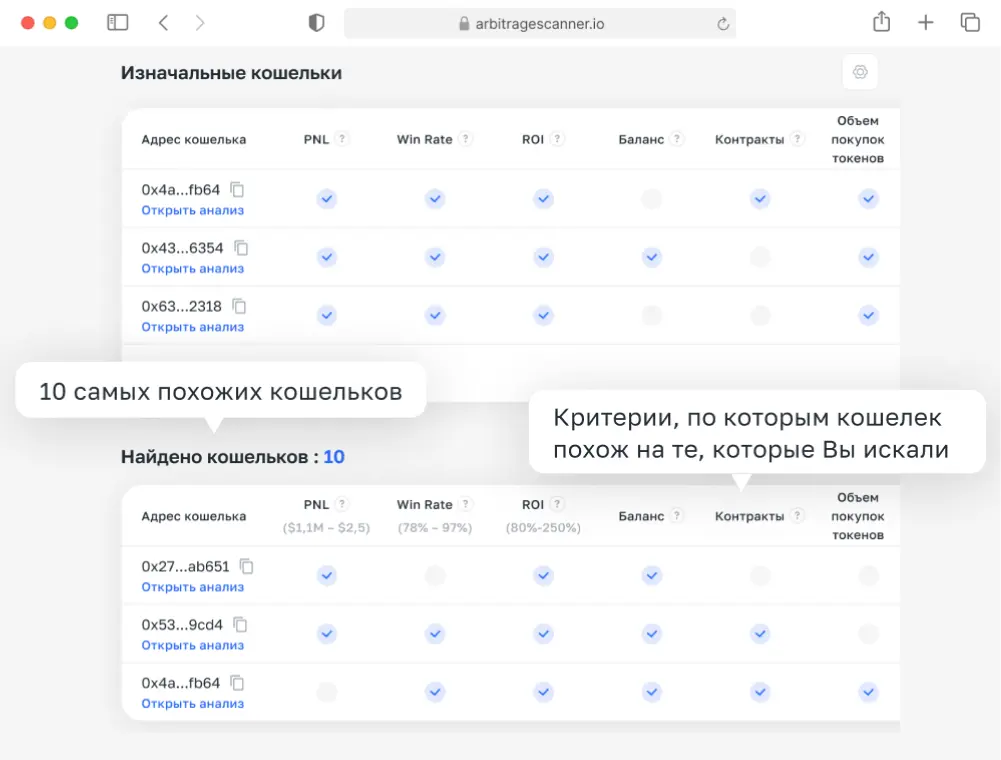Enable Объем покупок токенов for bottom wallet 0x4a...fb64
1001x760 pixels.
[x=868, y=692]
